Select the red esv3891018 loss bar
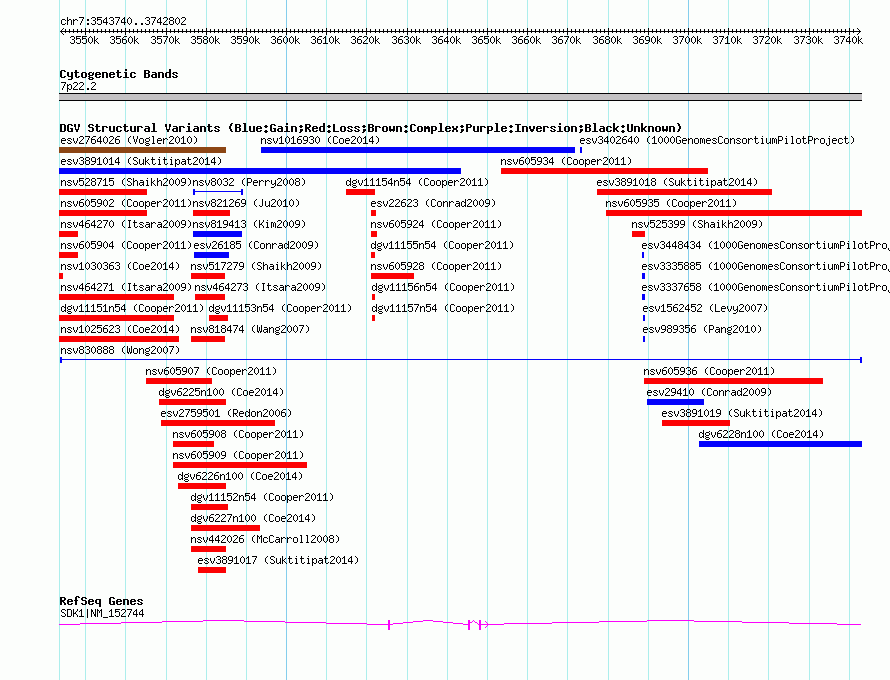This screenshot has height=680, width=890. point(685,192)
